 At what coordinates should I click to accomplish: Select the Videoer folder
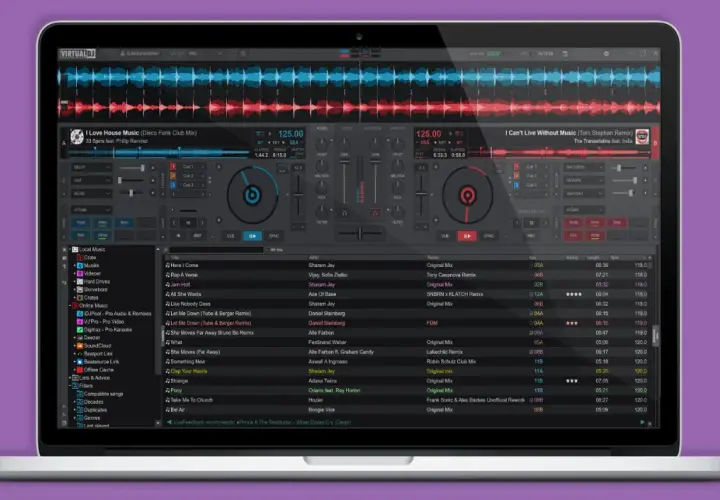(x=88, y=274)
